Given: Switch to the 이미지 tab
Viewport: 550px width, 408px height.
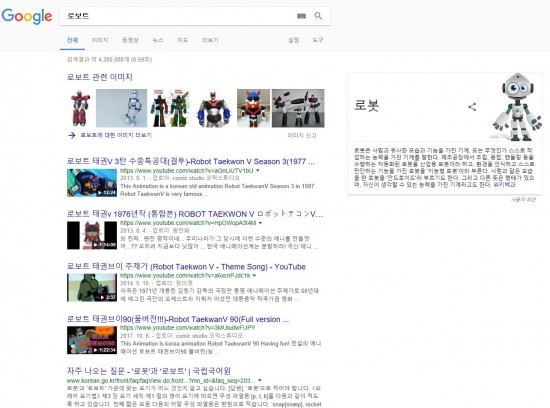Looking at the screenshot, I should click(x=100, y=40).
